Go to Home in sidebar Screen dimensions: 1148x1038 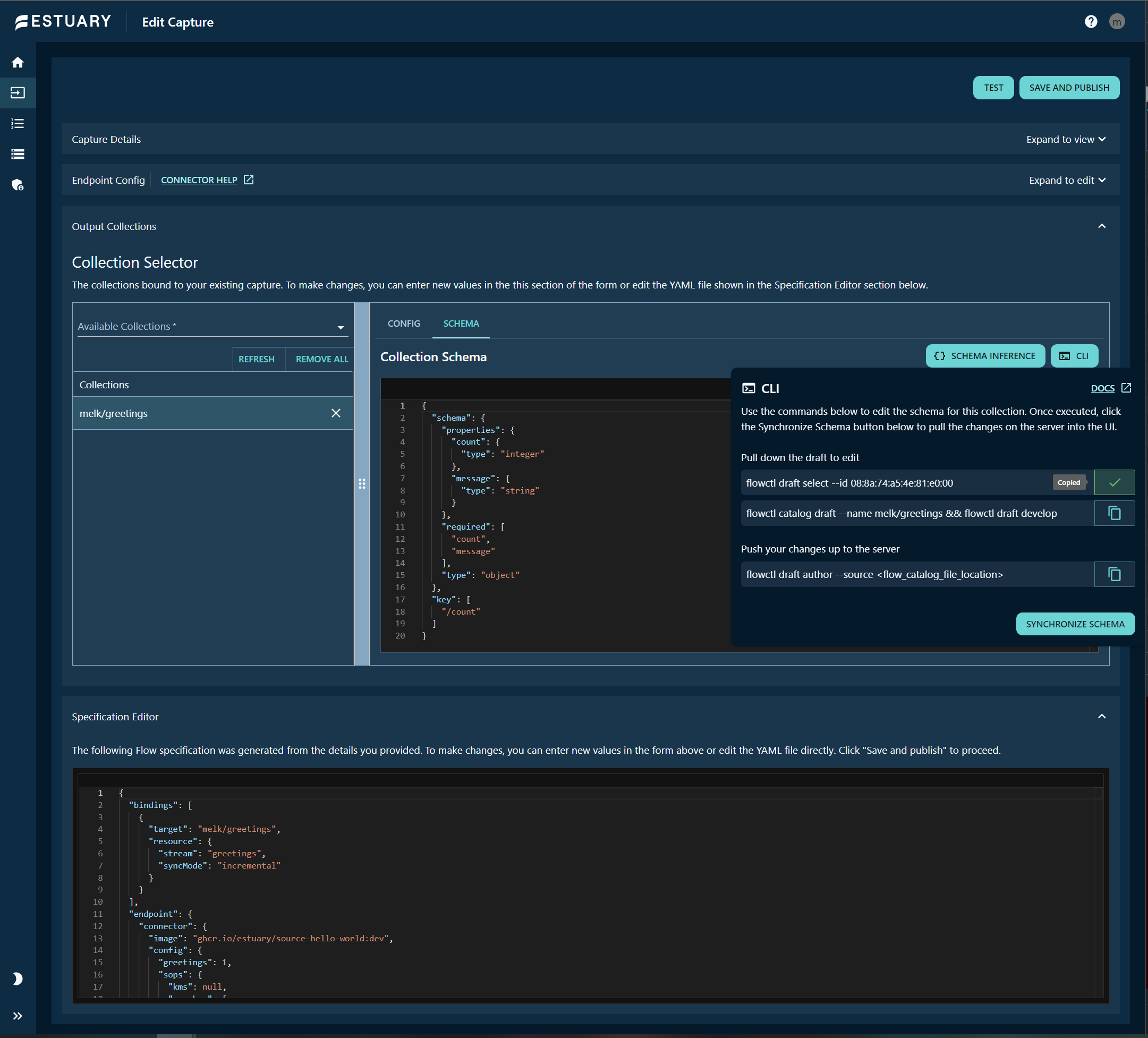(18, 62)
